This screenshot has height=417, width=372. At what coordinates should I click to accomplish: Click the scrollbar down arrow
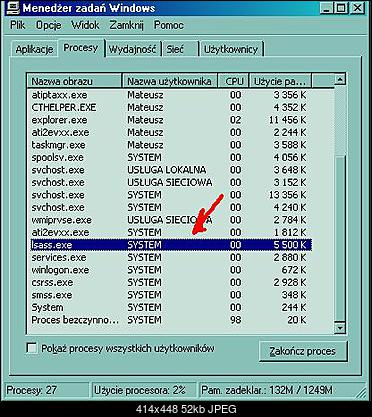pos(340,328)
